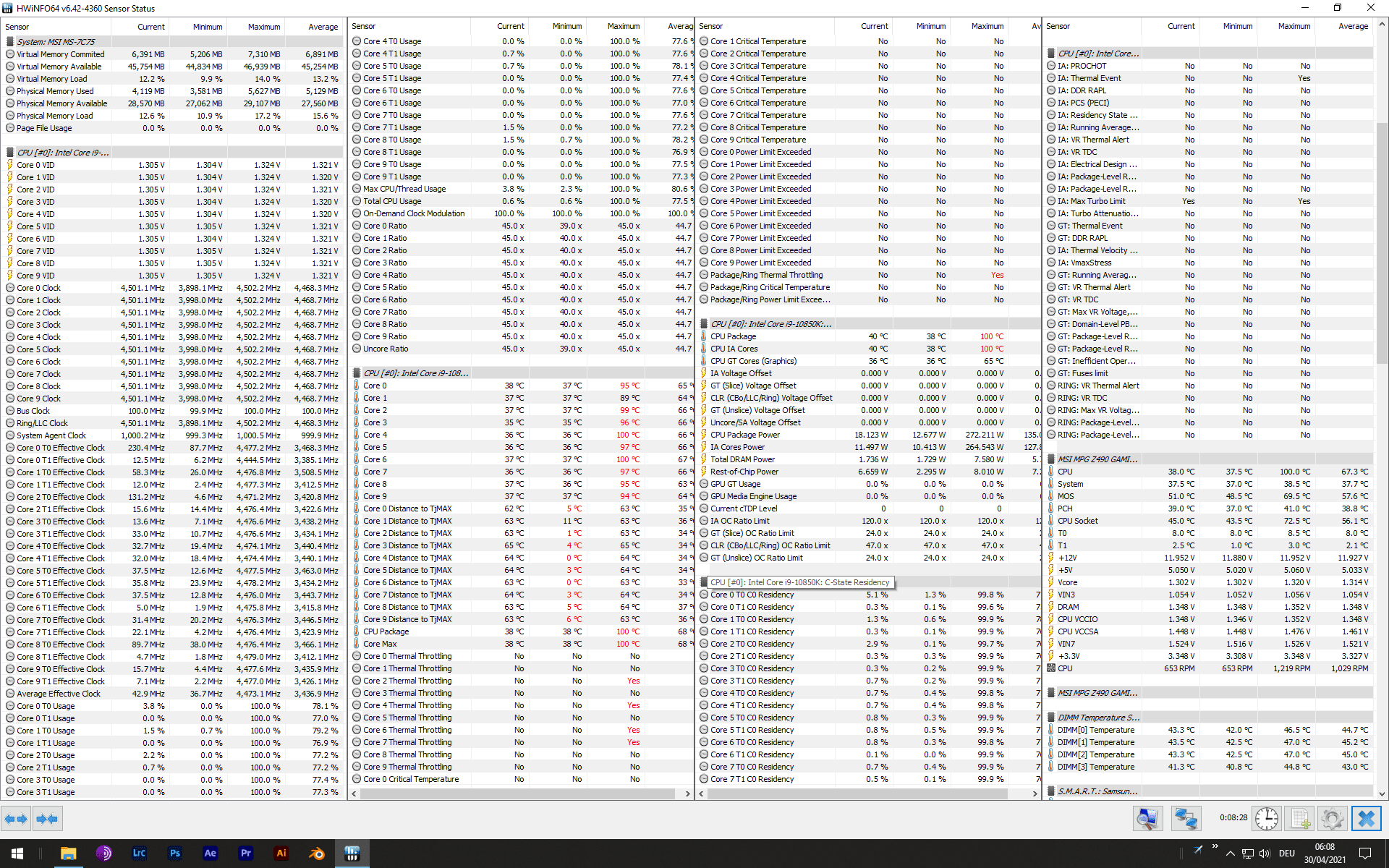Click Minimum header above IA: PROCHOT column
Screen dimensions: 1389x868
[x=1228, y=26]
